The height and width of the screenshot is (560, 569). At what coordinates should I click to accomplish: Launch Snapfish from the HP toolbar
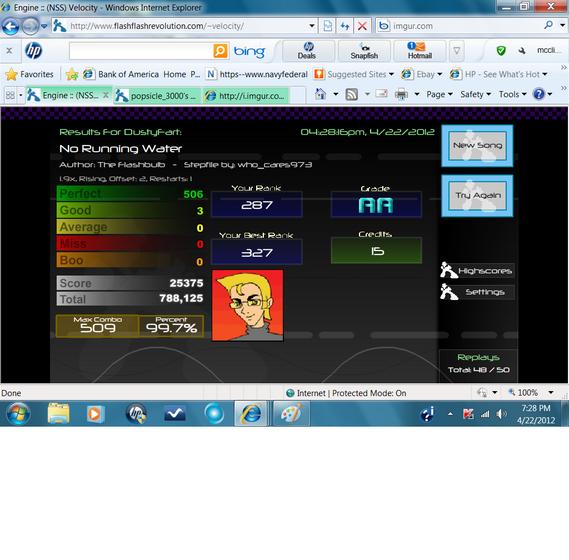pyautogui.click(x=364, y=51)
